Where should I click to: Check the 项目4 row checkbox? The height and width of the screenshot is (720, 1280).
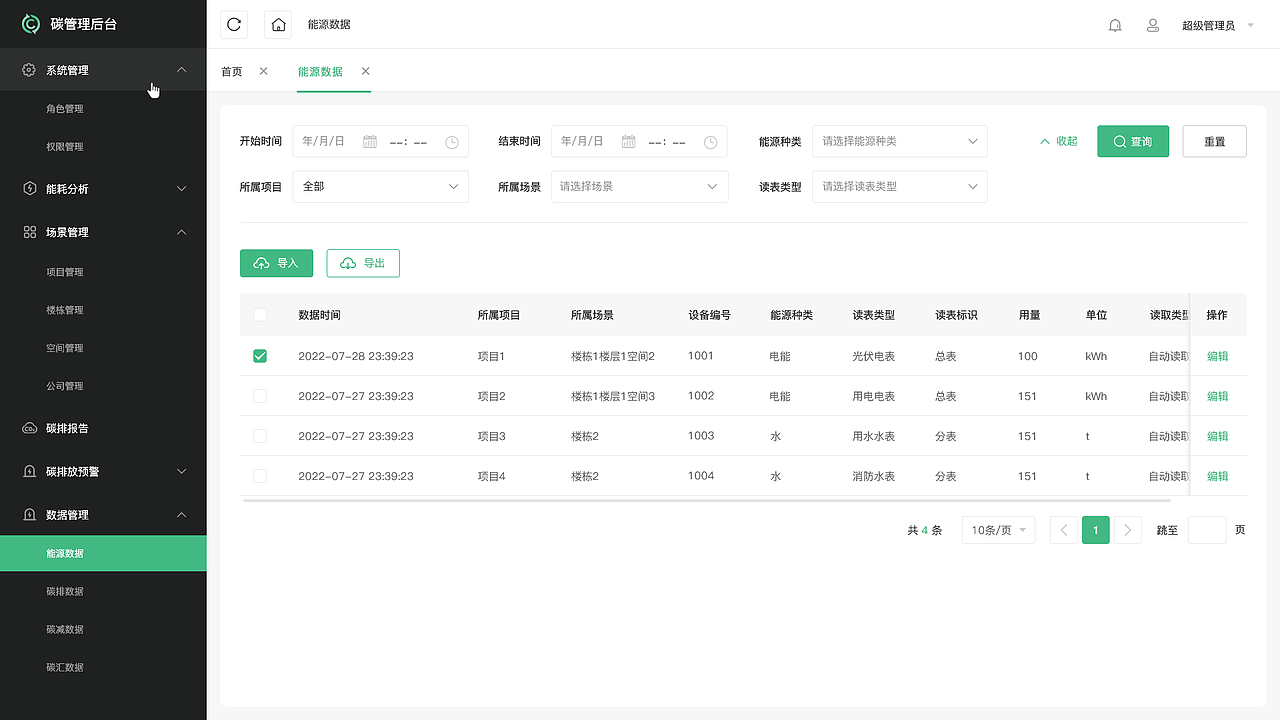(x=260, y=476)
